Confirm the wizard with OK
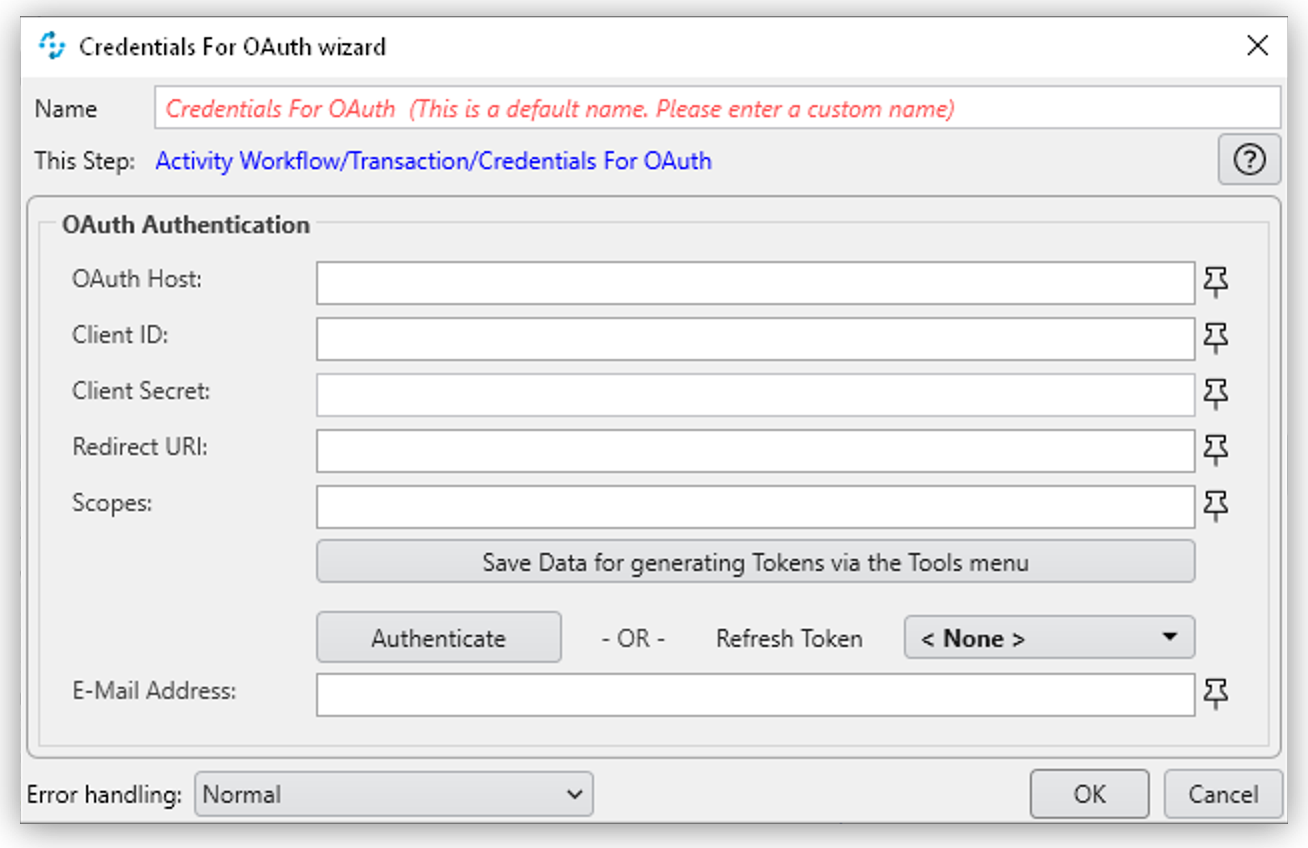Viewport: 1308px width, 848px height. (1089, 794)
